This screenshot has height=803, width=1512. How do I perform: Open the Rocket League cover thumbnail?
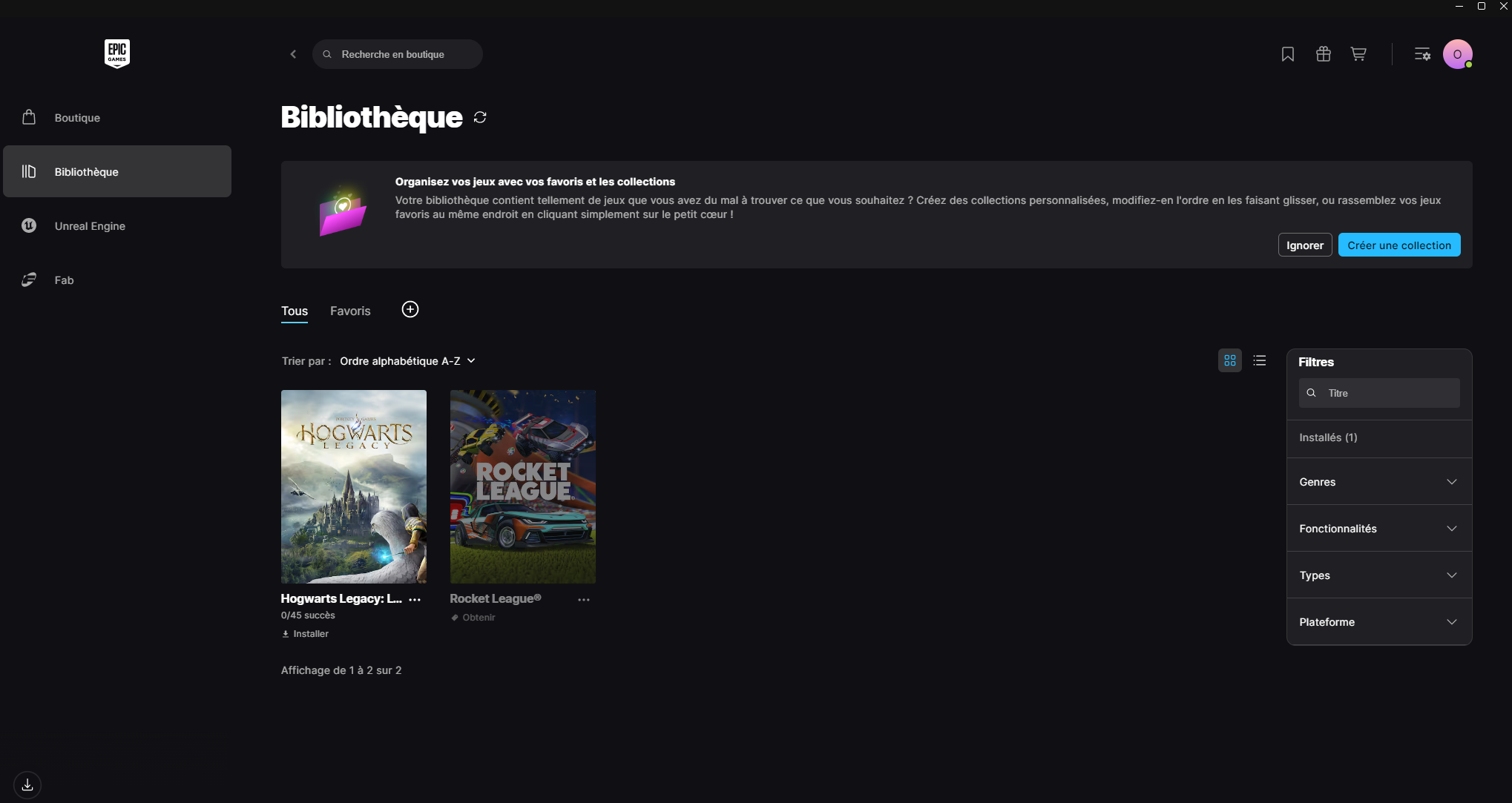523,486
